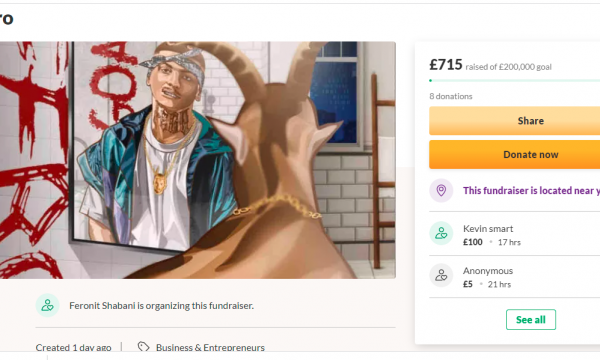Click the Anonymous £5 donation amount
This screenshot has height=360, width=600.
[468, 284]
